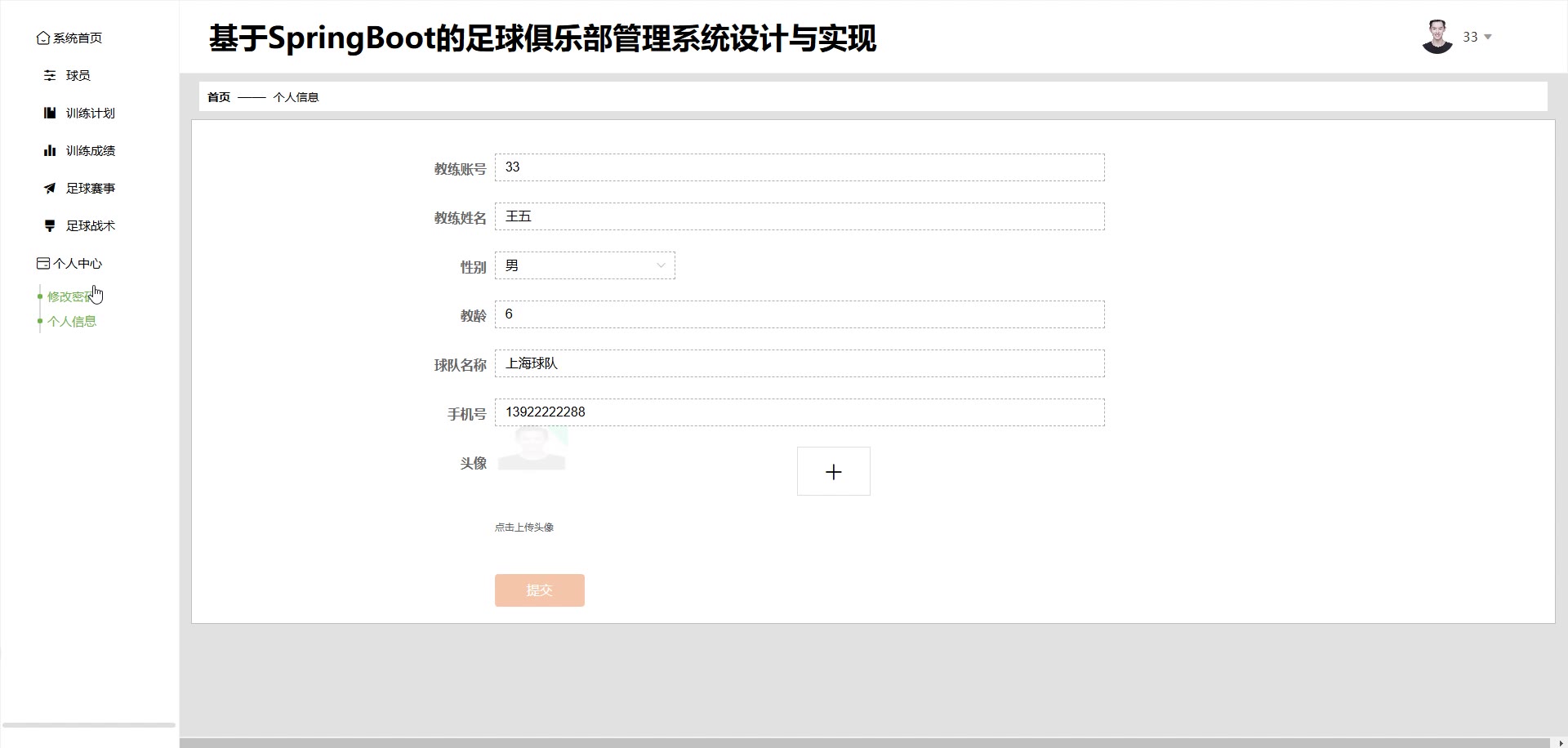The height and width of the screenshot is (748, 1568).
Task: Click the 球队名称 field label
Action: click(461, 365)
